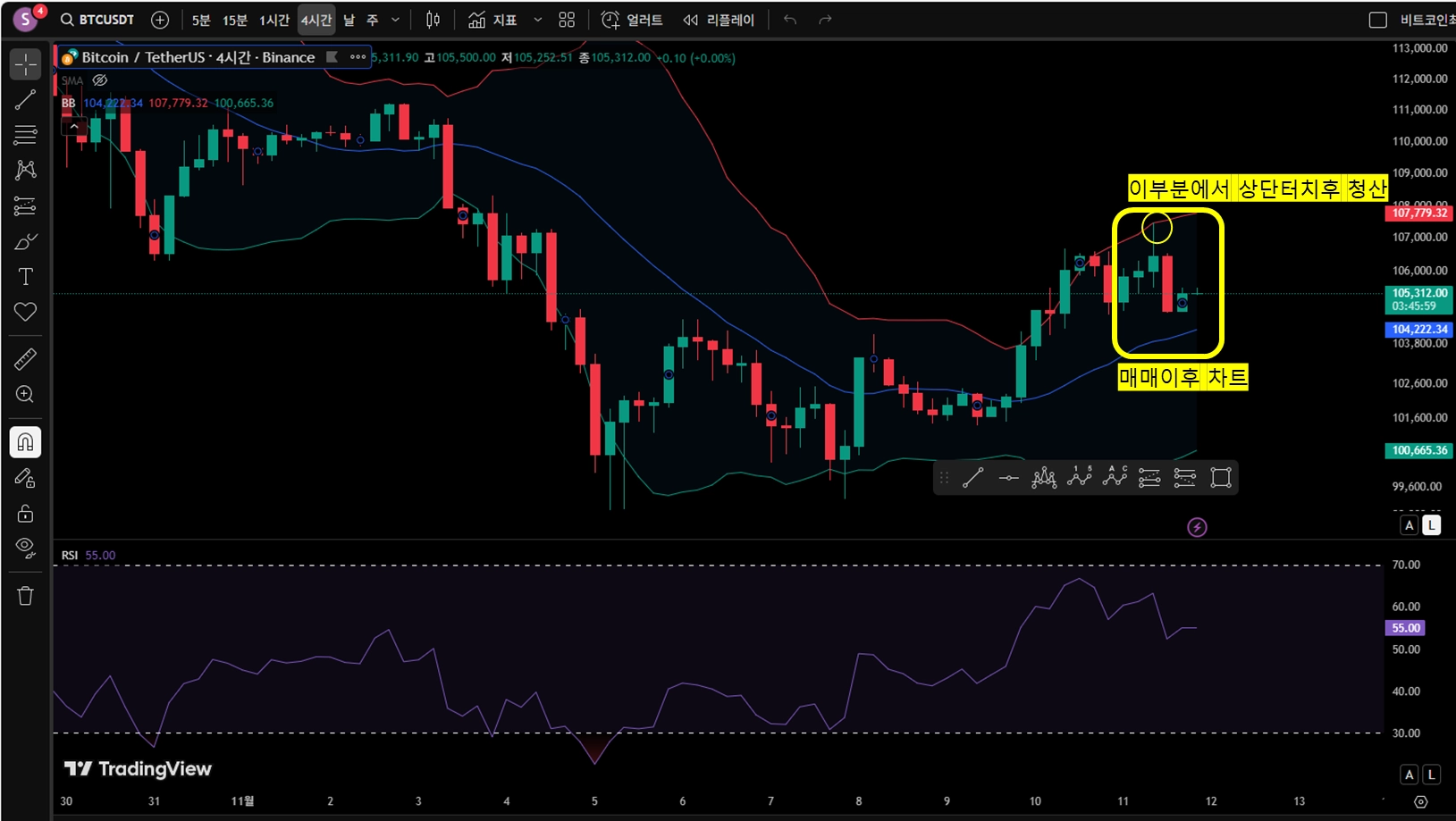Click the Bitcoin / TetherUS symbol title
The width and height of the screenshot is (1456, 821).
point(198,57)
